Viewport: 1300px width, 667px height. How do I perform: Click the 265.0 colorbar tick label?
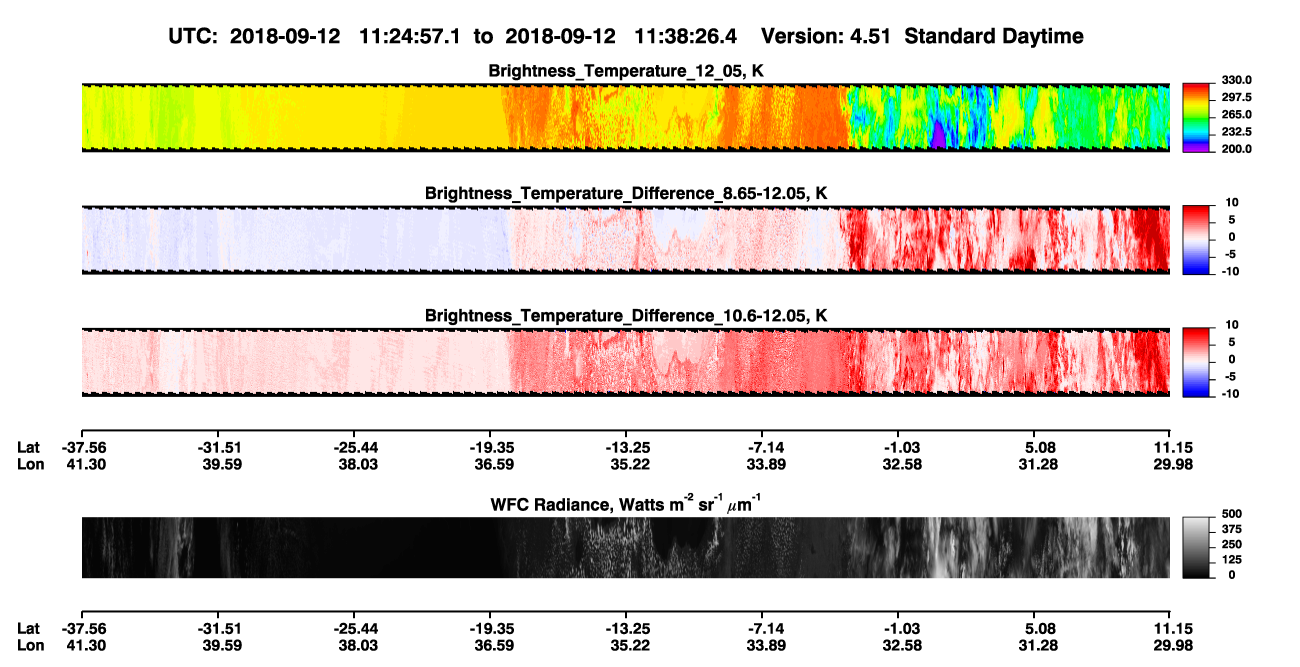pyautogui.click(x=1237, y=115)
